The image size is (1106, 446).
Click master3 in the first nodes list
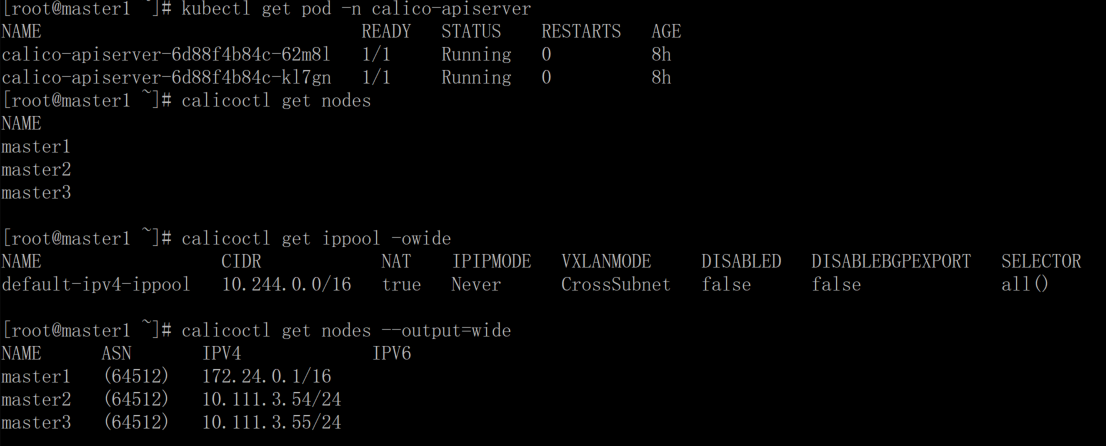point(36,193)
